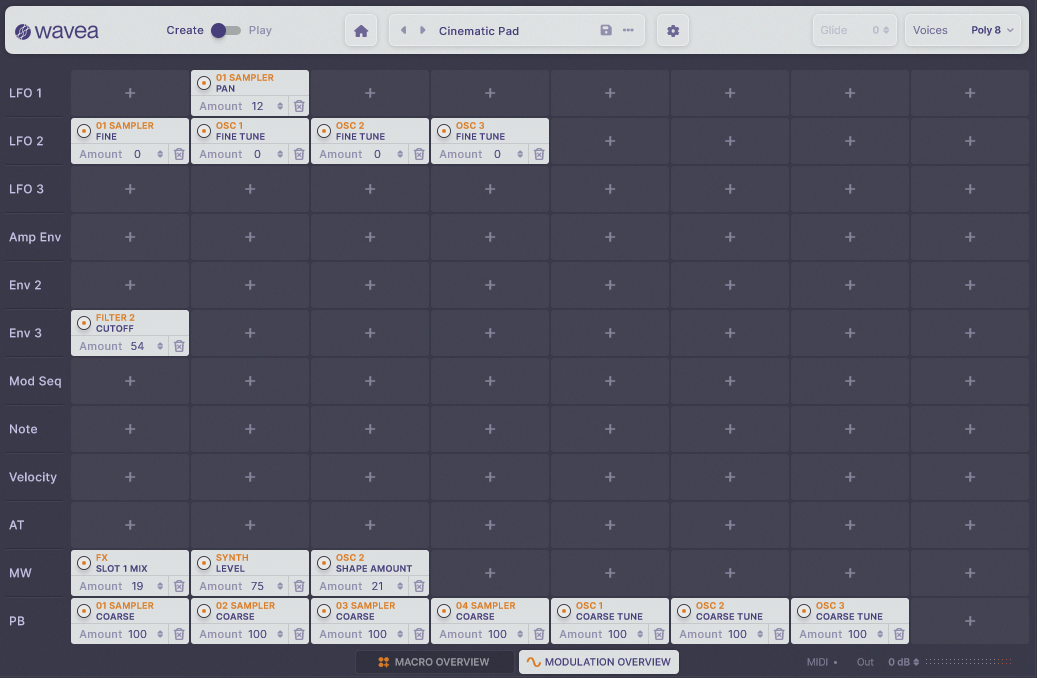Viewport: 1037px width, 678px height.
Task: Click the output level dB meter
Action: point(968,662)
